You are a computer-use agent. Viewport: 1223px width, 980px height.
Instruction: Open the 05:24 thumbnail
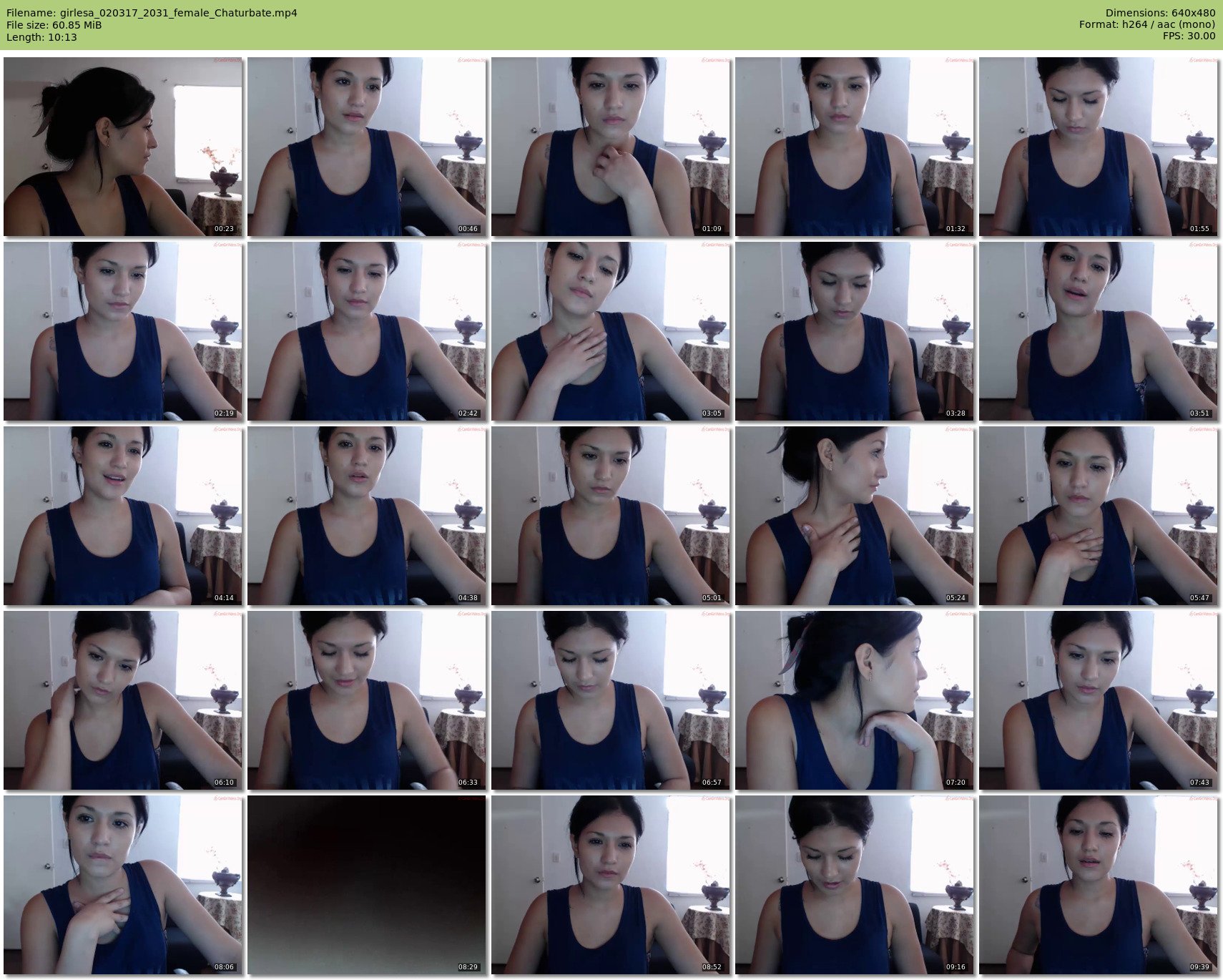click(x=855, y=516)
